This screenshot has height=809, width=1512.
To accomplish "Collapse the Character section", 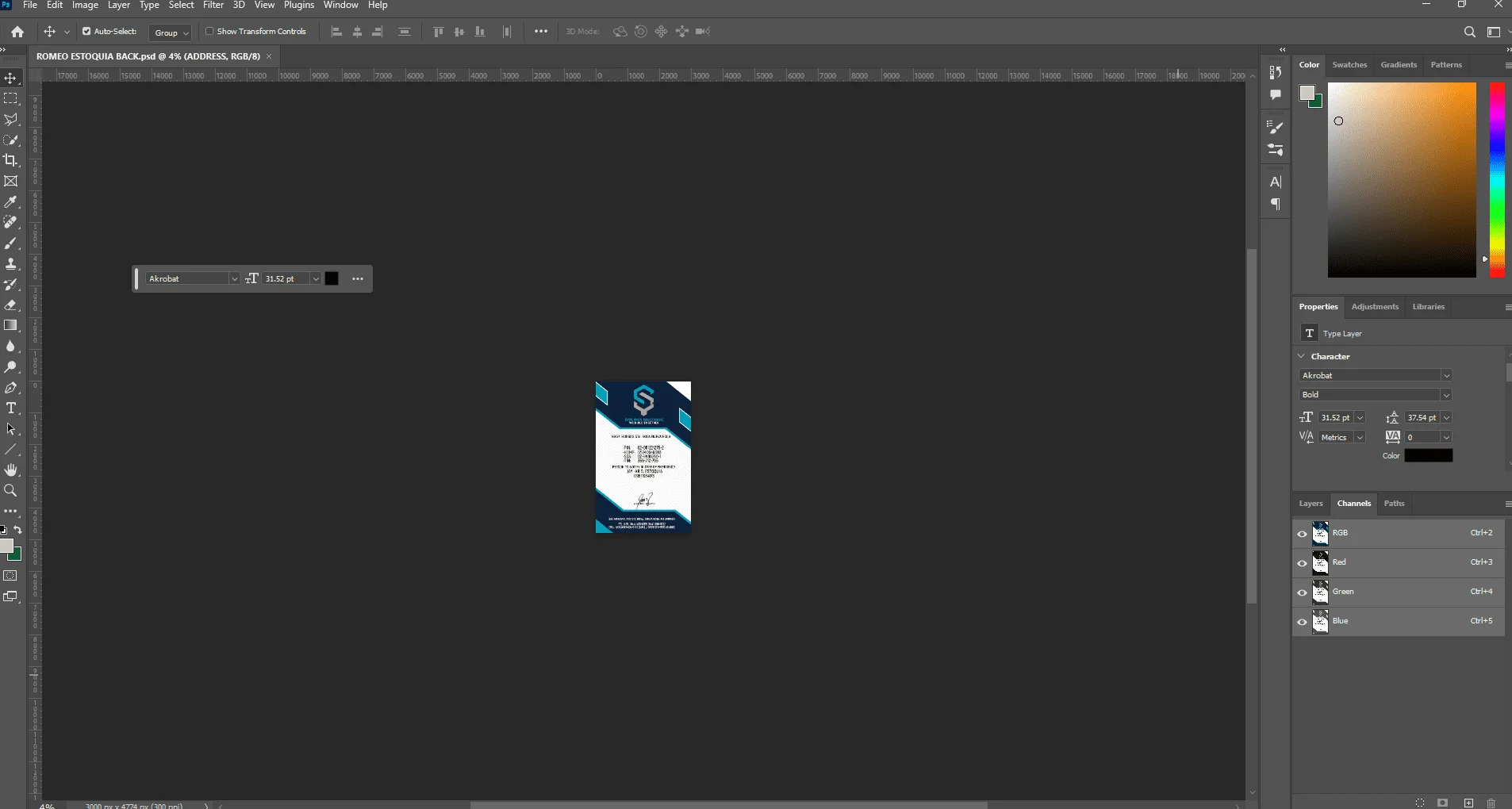I will [x=1302, y=356].
